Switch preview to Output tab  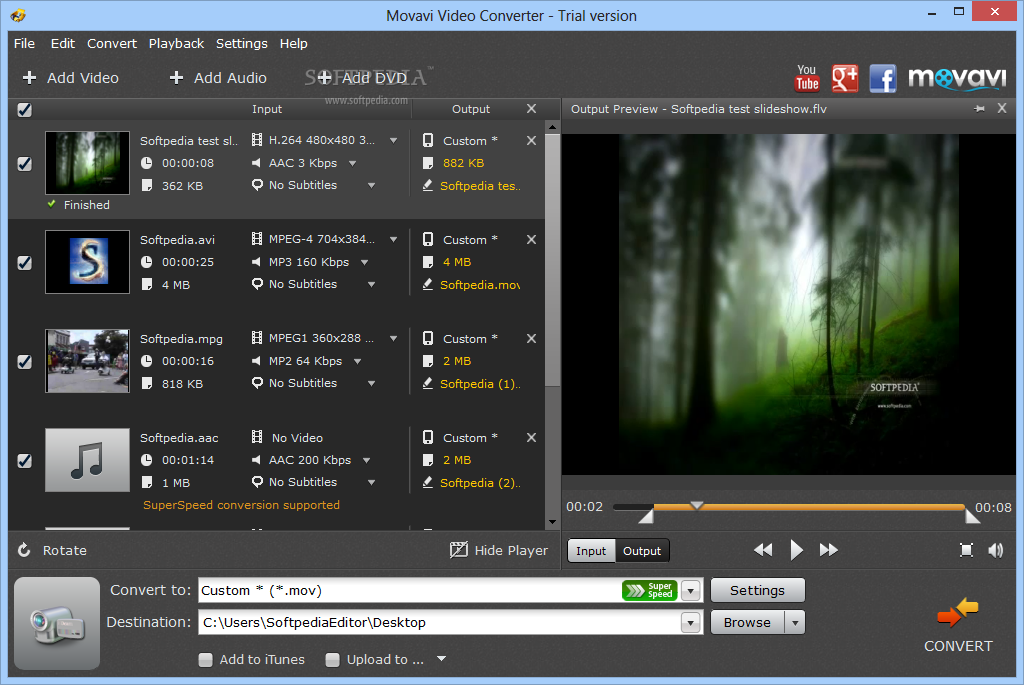point(642,550)
